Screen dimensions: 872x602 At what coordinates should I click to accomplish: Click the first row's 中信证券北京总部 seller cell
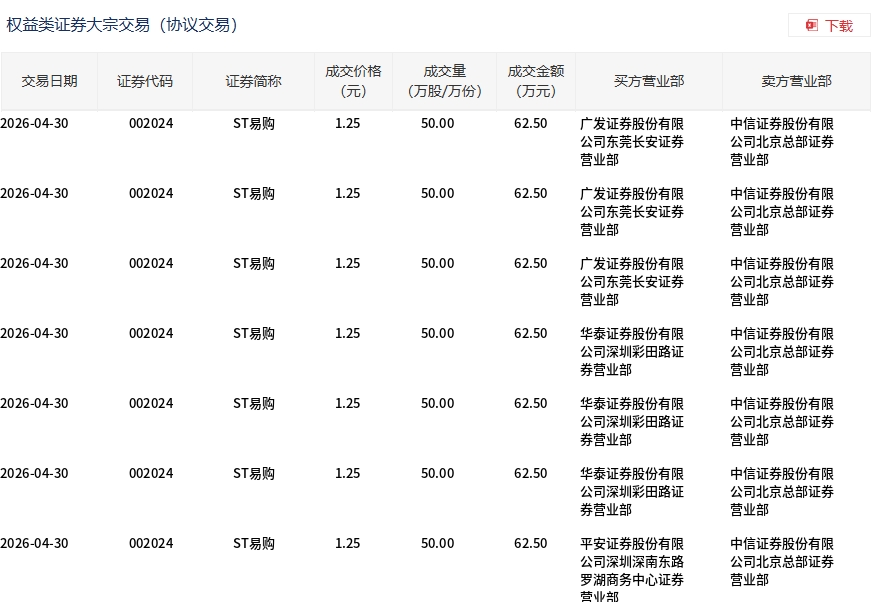(782, 142)
